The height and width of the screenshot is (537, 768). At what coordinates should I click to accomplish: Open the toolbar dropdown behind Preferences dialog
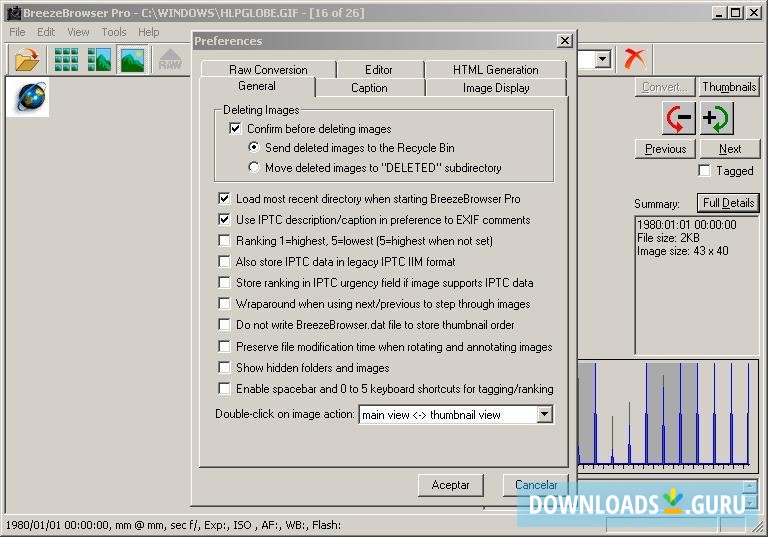602,59
